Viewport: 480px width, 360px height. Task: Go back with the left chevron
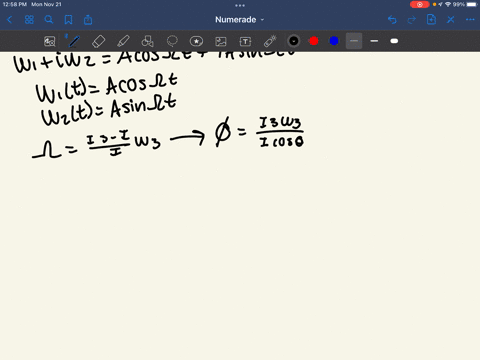coord(9,20)
